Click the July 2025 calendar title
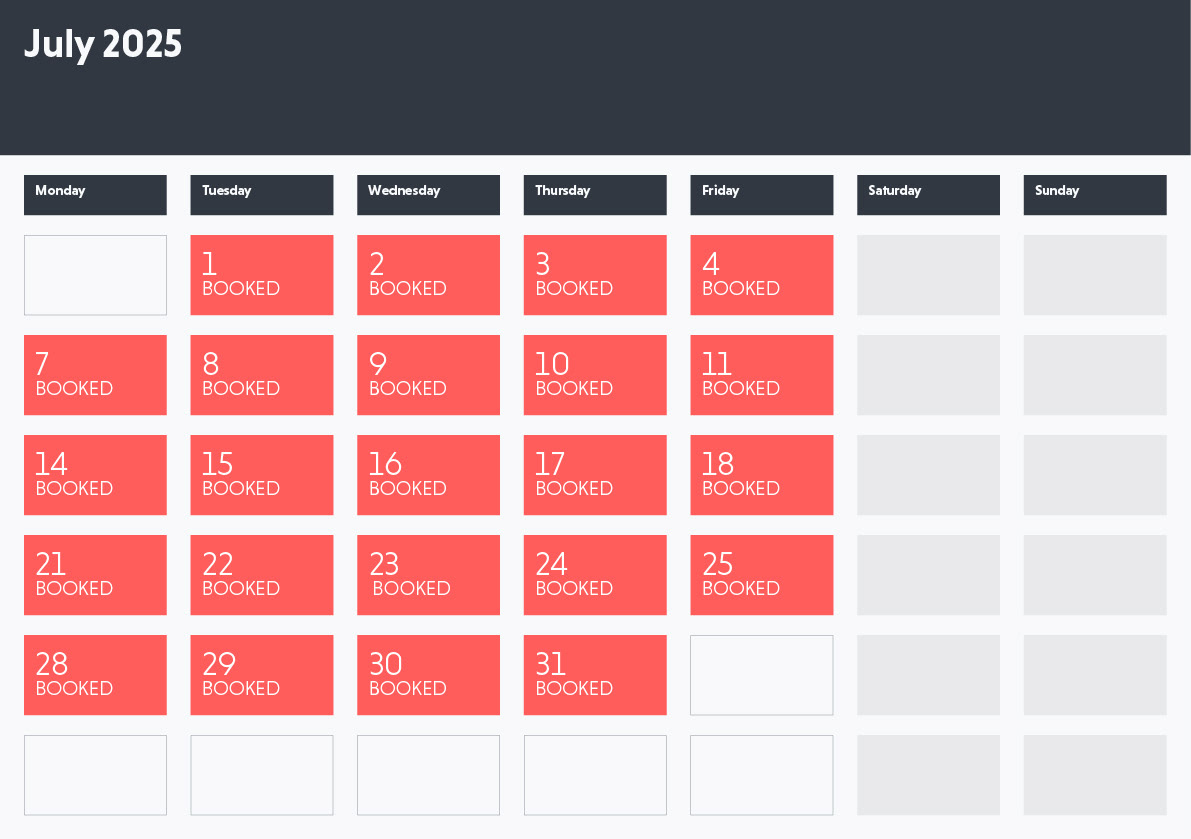 [103, 45]
